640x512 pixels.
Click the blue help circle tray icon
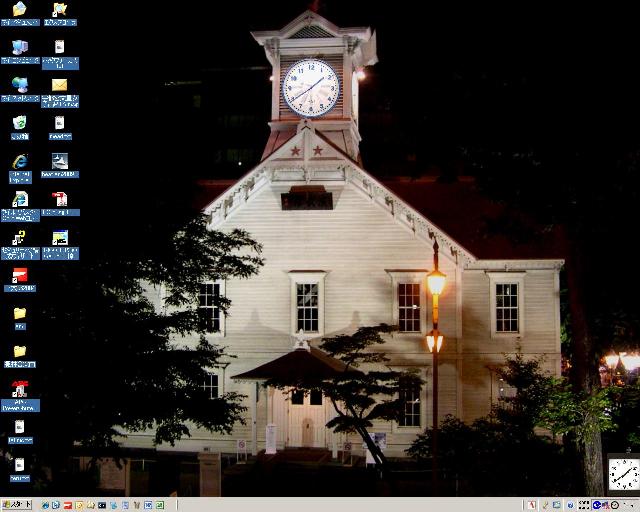pos(571,505)
